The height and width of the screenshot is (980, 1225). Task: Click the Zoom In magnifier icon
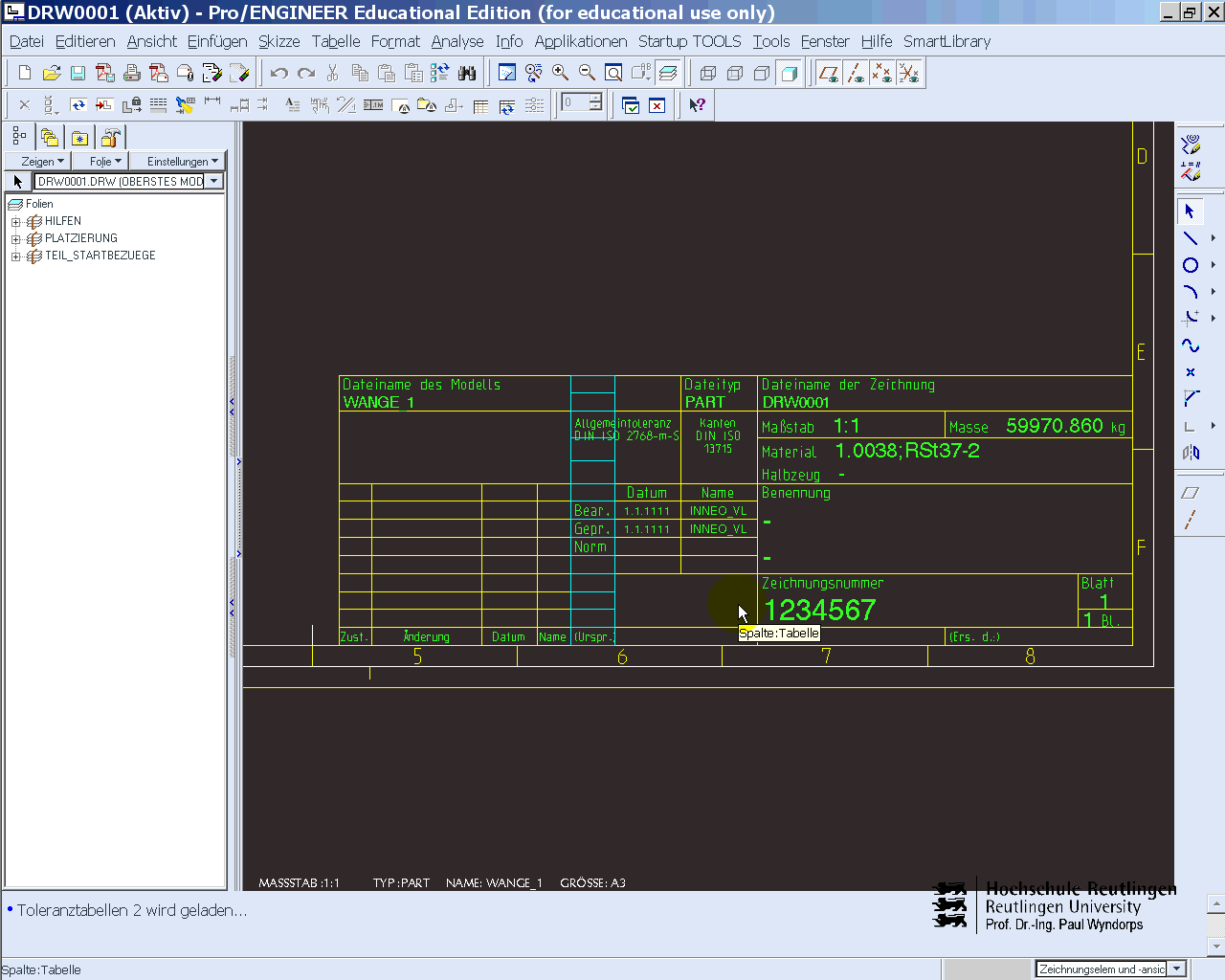click(561, 73)
